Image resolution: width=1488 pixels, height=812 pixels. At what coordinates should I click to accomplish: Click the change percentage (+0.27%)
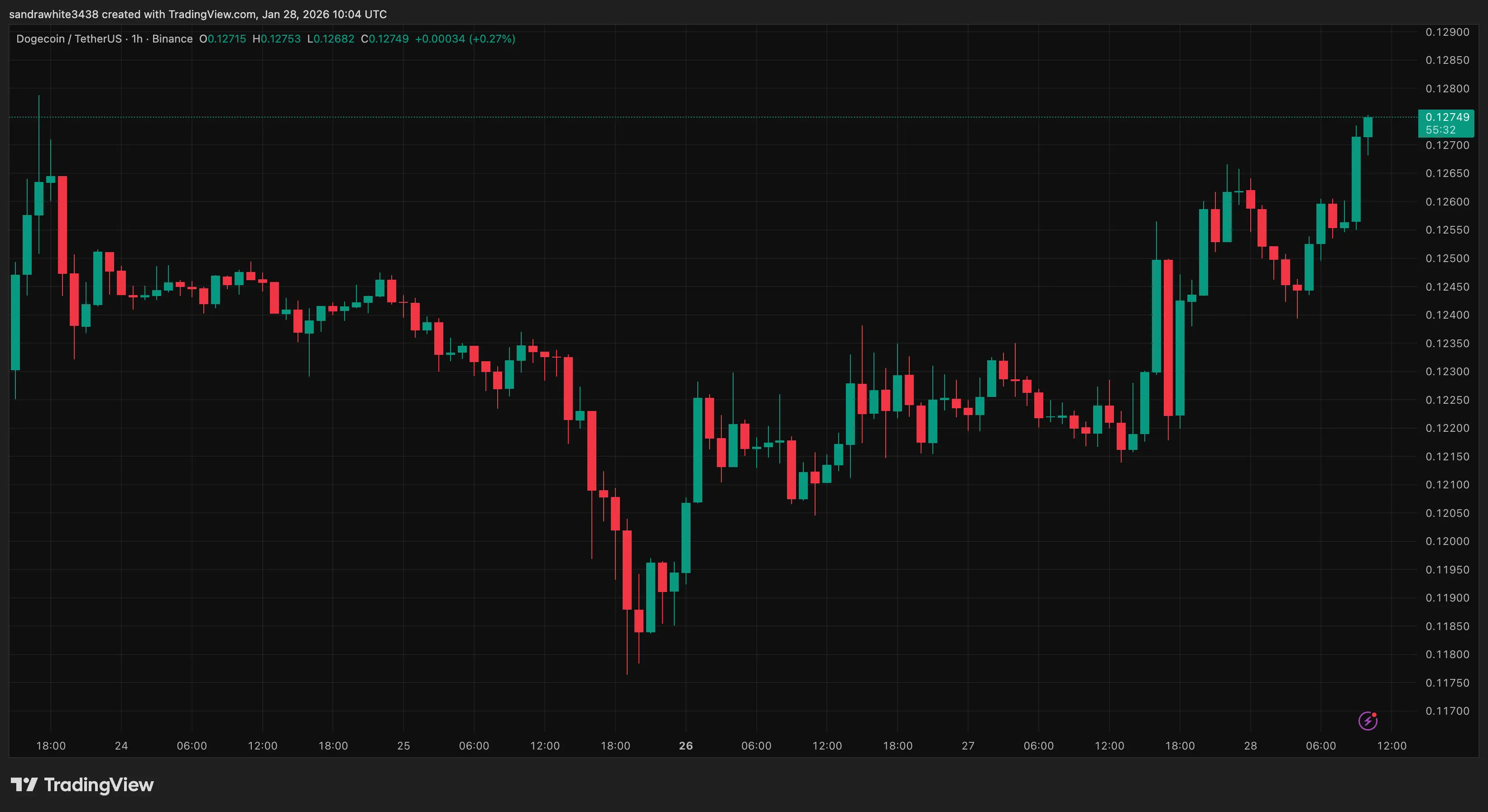coord(492,38)
